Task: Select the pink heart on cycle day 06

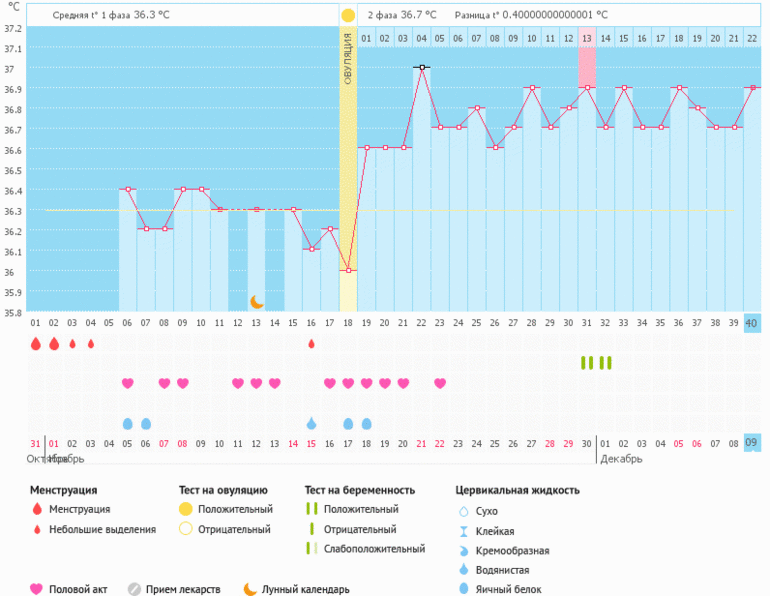Action: coord(127,383)
